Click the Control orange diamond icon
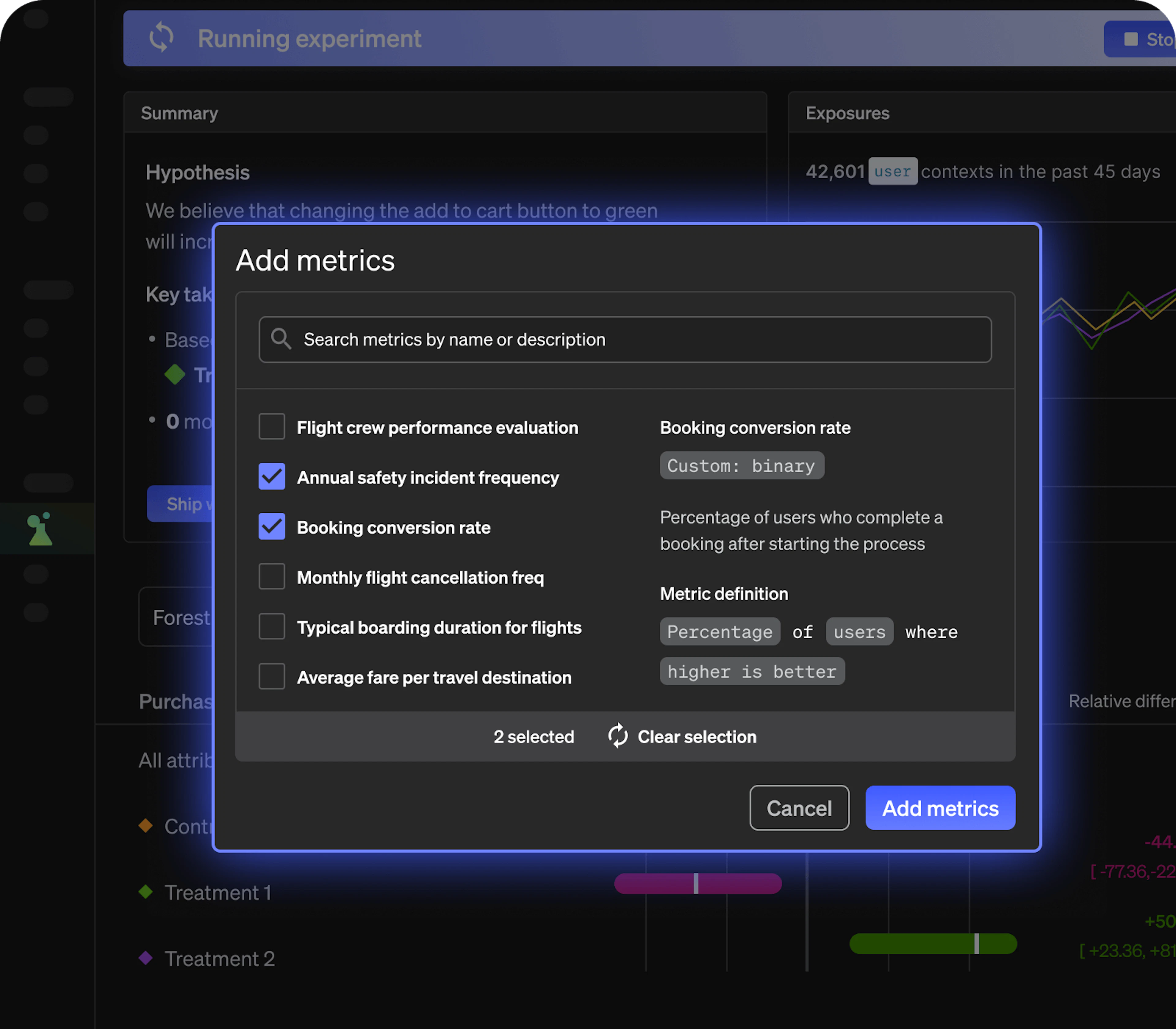Image resolution: width=1176 pixels, height=1029 pixels. pos(146,826)
